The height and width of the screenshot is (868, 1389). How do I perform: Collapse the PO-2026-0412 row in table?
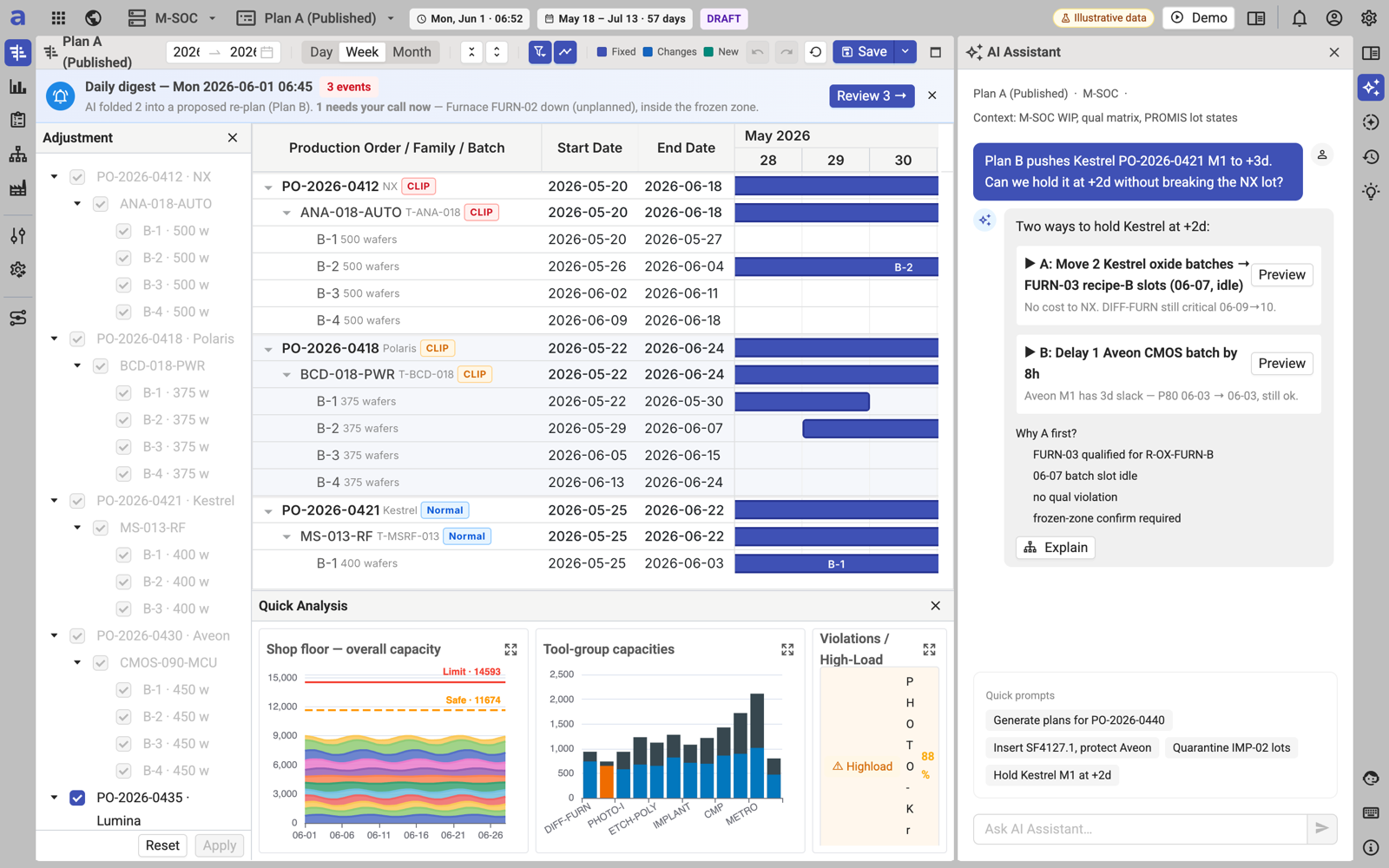point(268,187)
